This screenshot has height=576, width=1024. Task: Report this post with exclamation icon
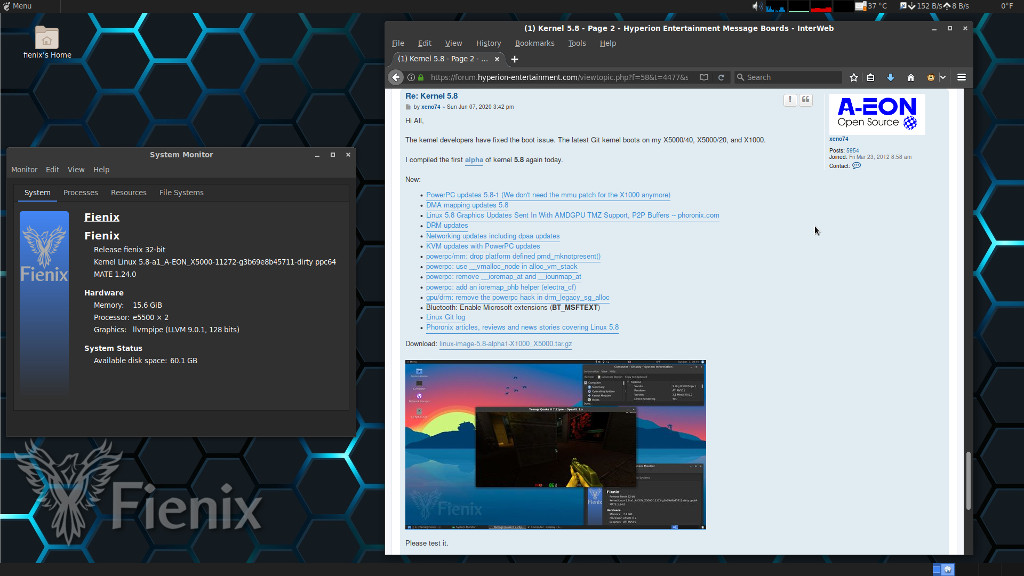click(x=790, y=99)
